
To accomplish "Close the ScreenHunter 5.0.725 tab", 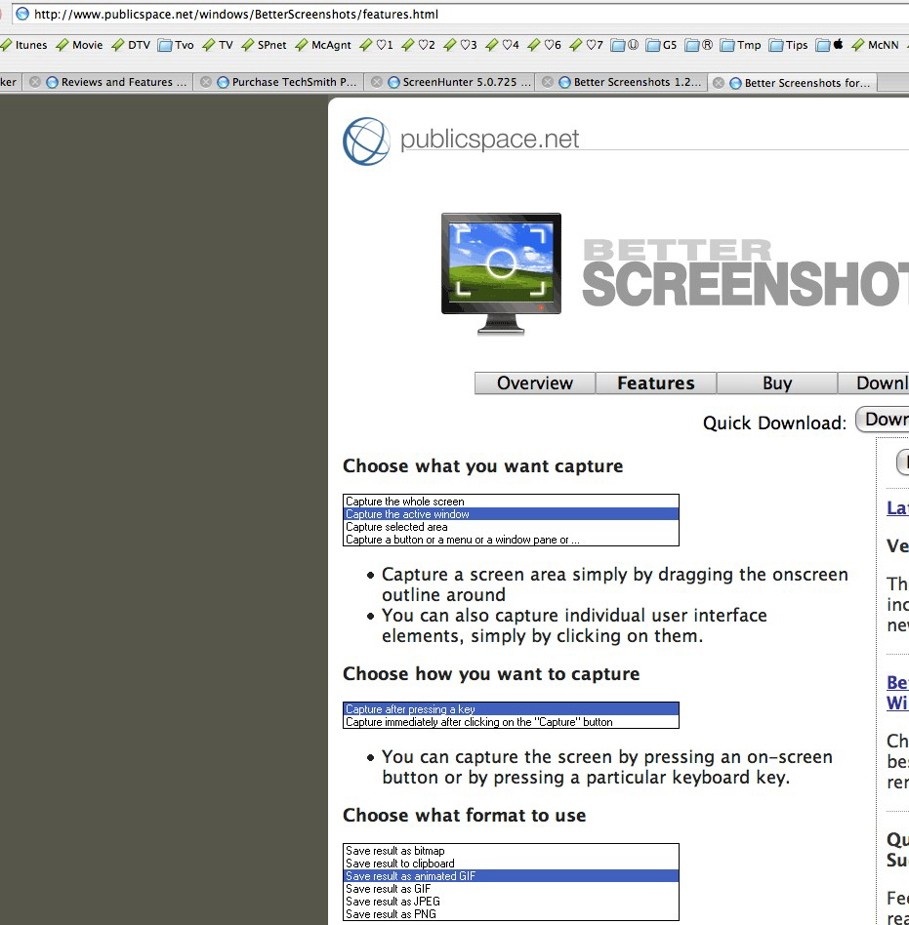I will 376,83.
